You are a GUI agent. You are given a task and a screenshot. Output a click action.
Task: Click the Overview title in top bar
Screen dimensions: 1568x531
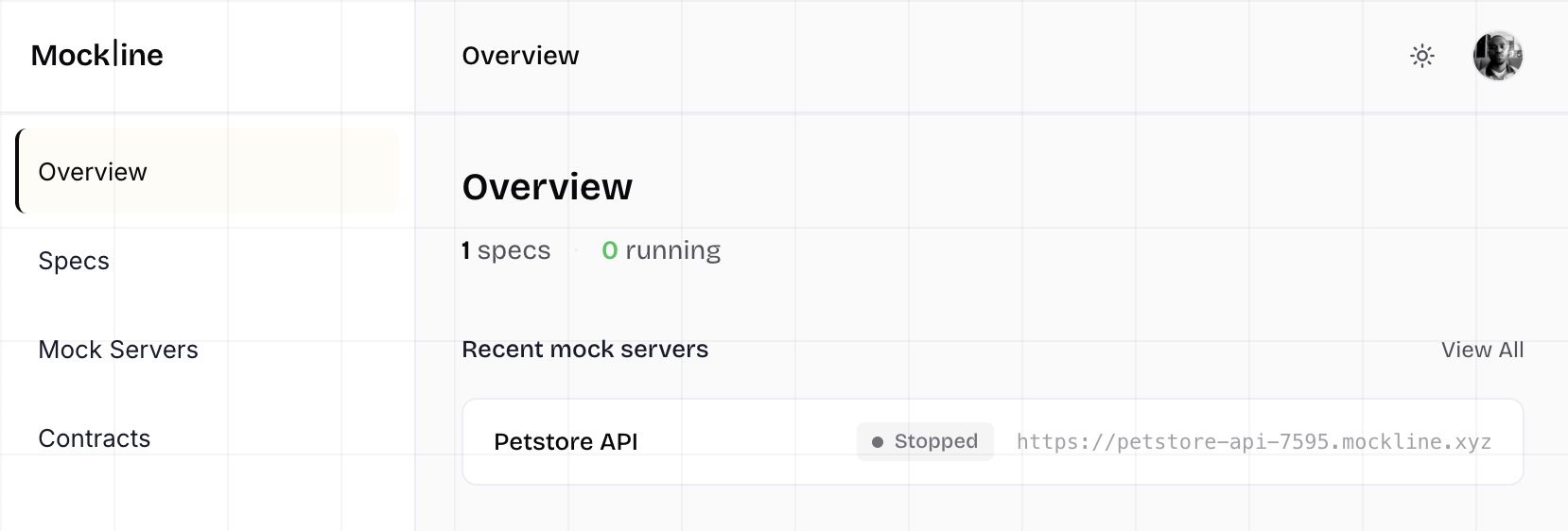(x=520, y=56)
